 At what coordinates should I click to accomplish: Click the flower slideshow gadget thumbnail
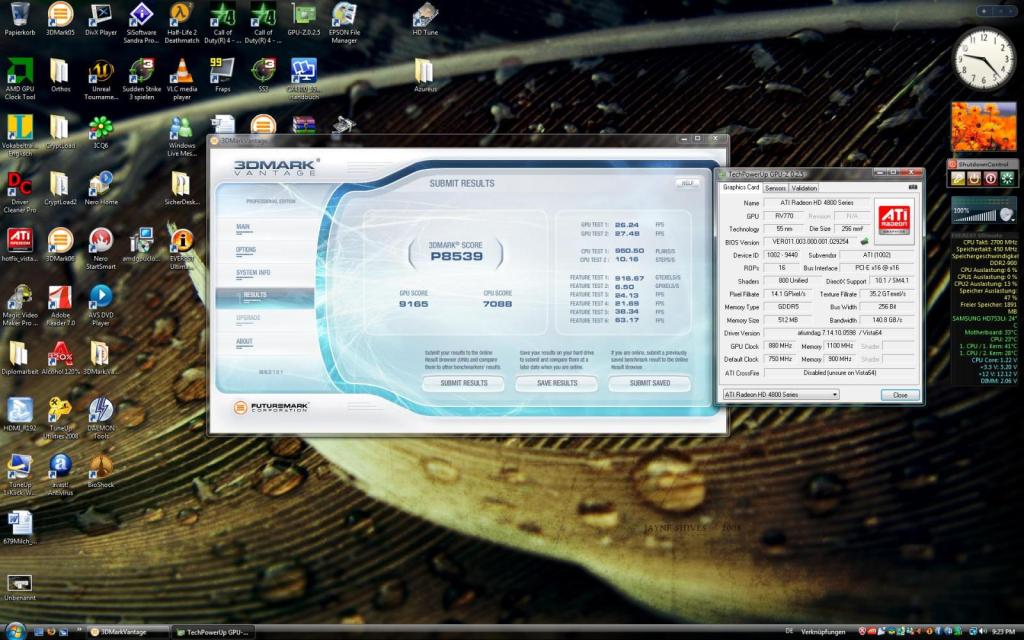[984, 127]
